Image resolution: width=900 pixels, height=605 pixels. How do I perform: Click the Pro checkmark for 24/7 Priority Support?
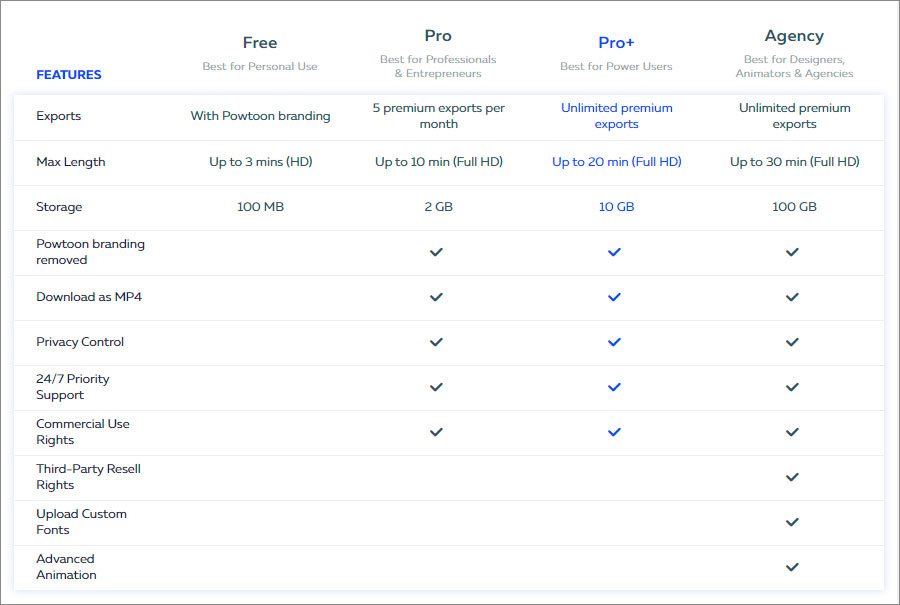pos(436,387)
